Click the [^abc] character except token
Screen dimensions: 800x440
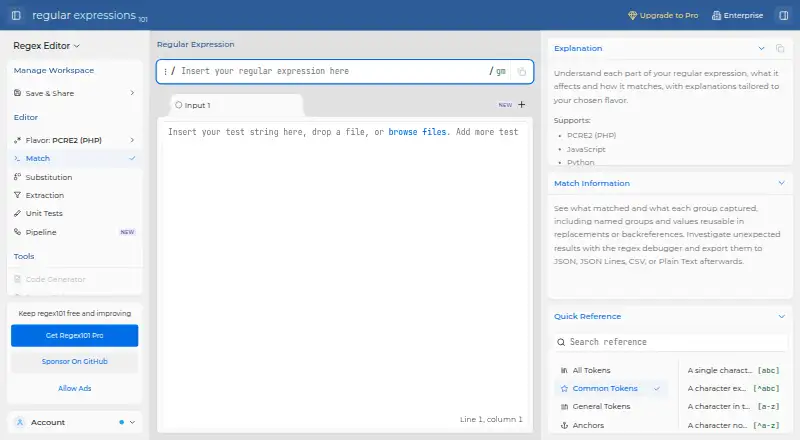point(733,388)
